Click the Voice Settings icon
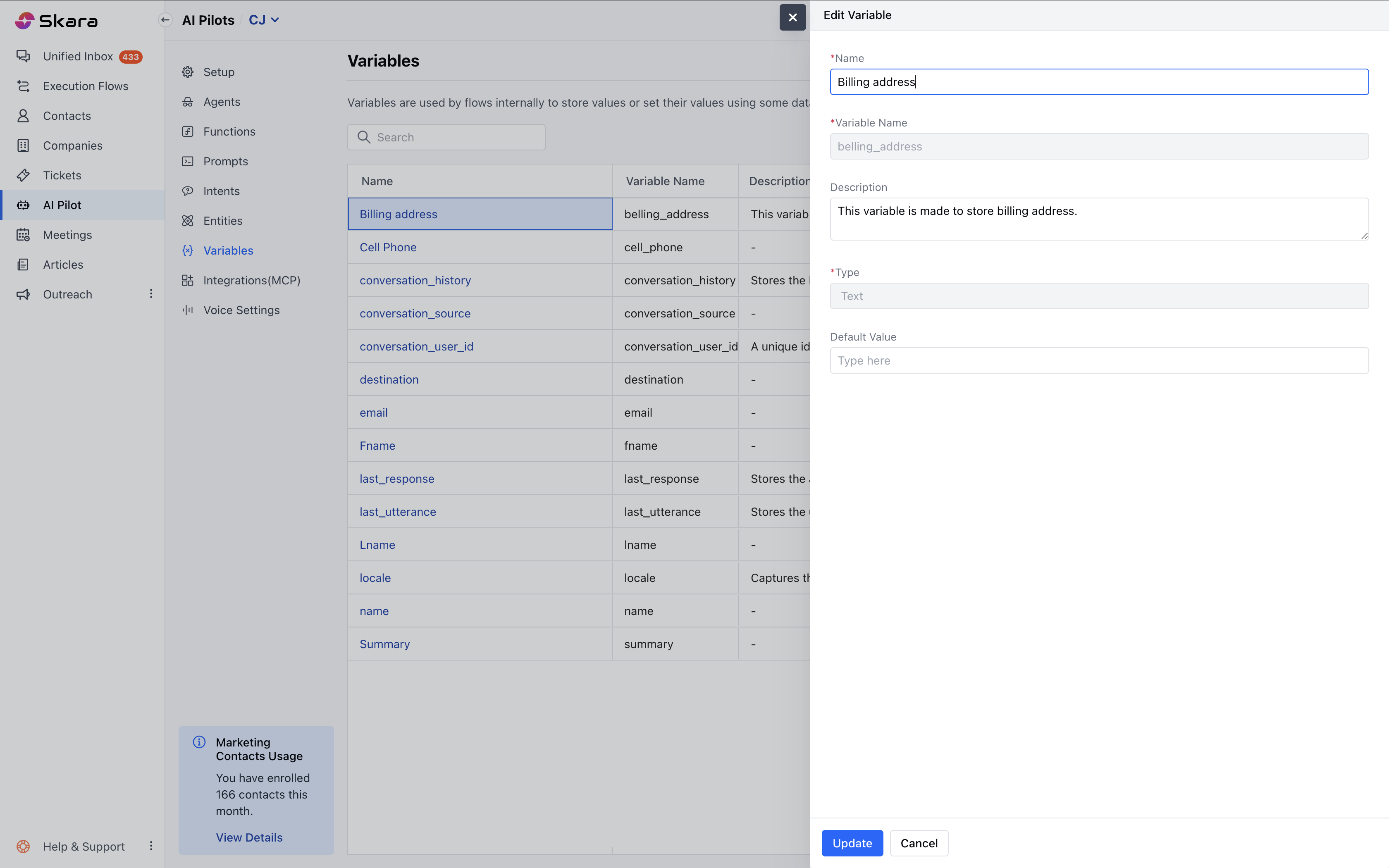This screenshot has width=1389, height=868. [188, 310]
